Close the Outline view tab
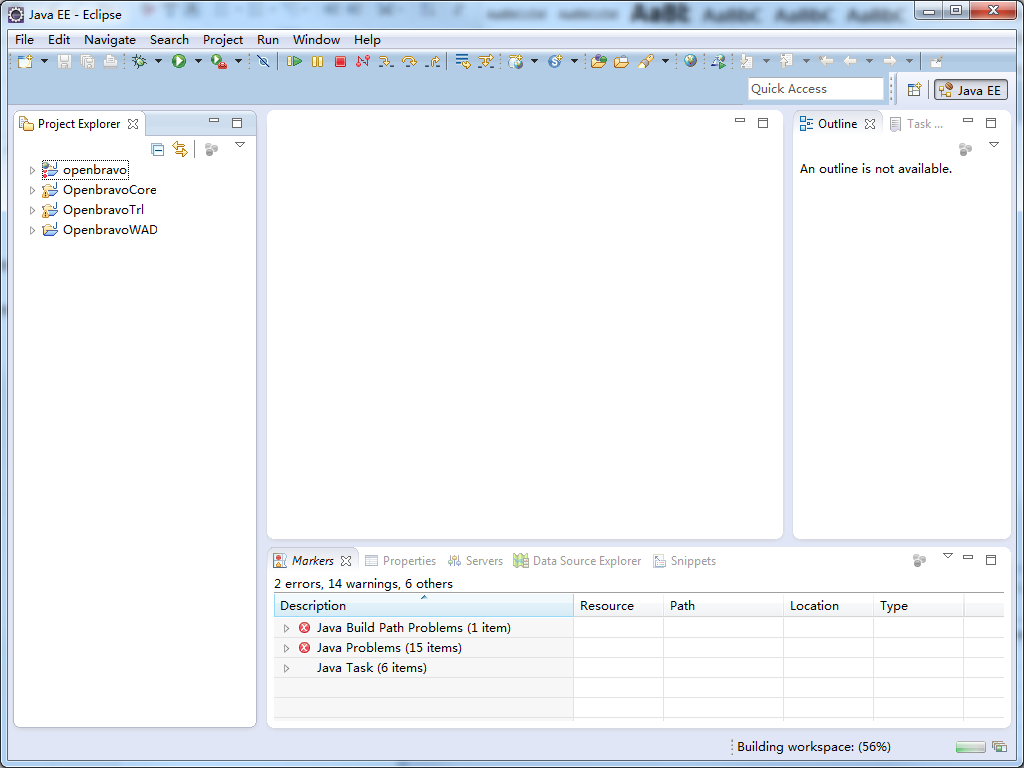 (870, 124)
